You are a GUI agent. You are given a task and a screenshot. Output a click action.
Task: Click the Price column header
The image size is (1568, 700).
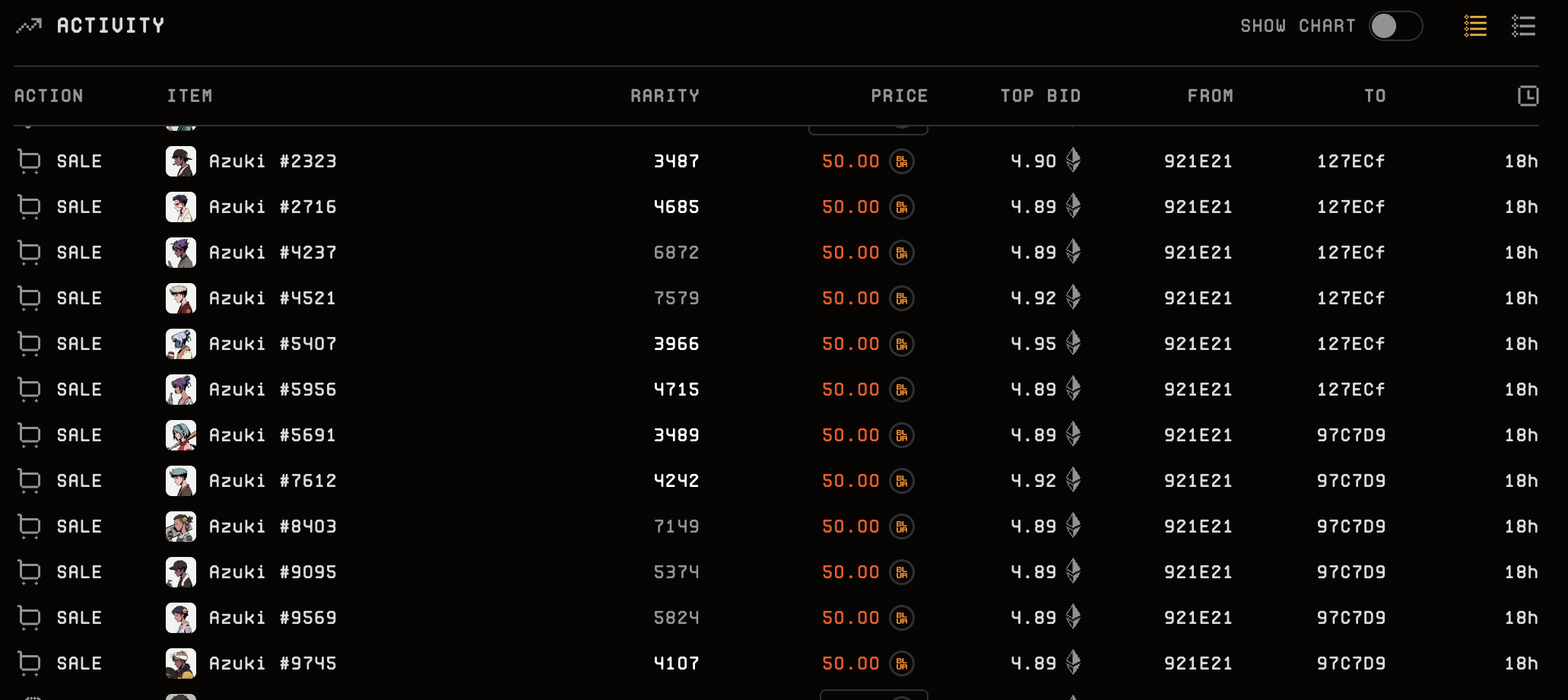tap(900, 96)
